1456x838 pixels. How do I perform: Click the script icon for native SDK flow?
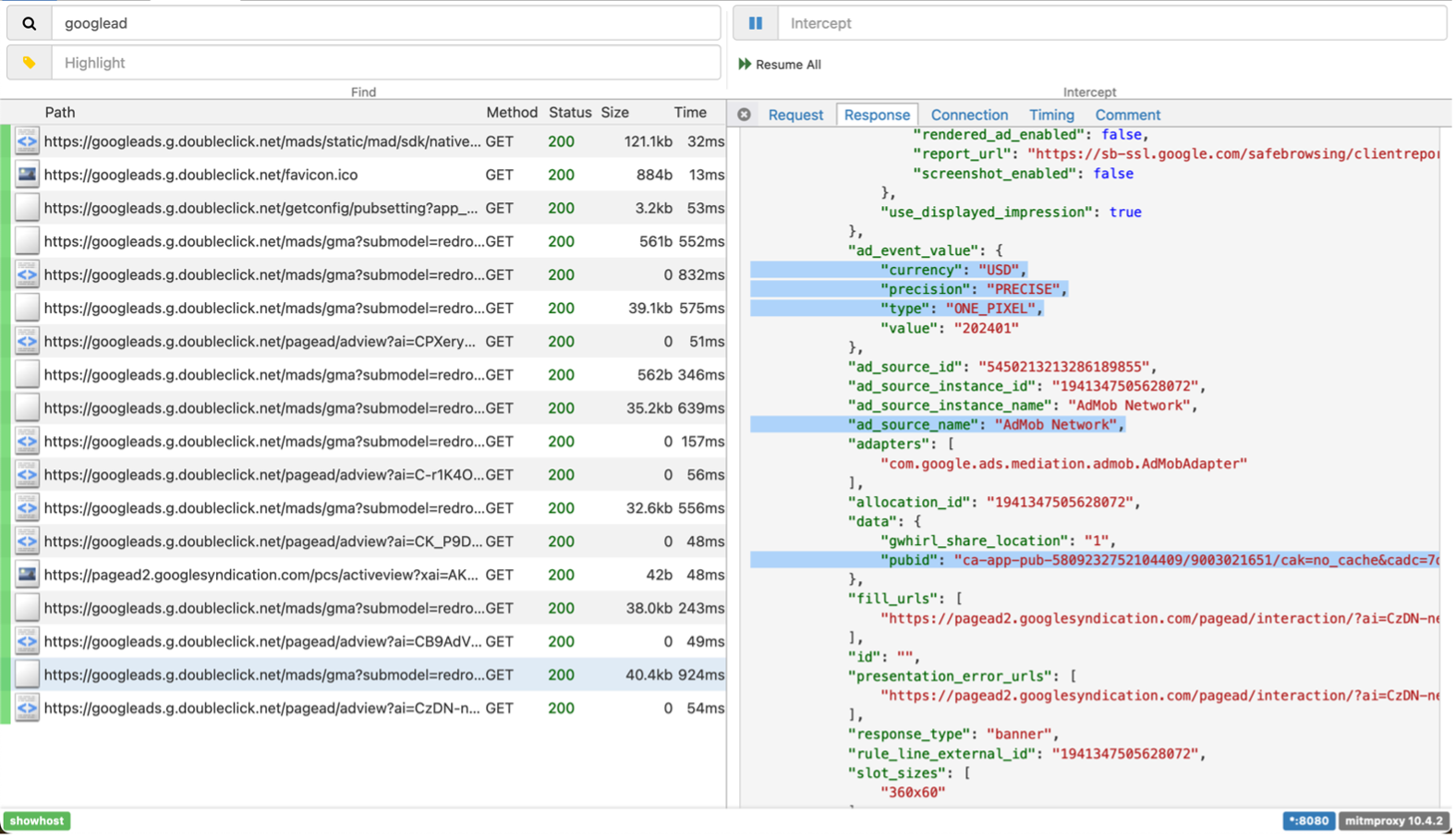tap(27, 141)
